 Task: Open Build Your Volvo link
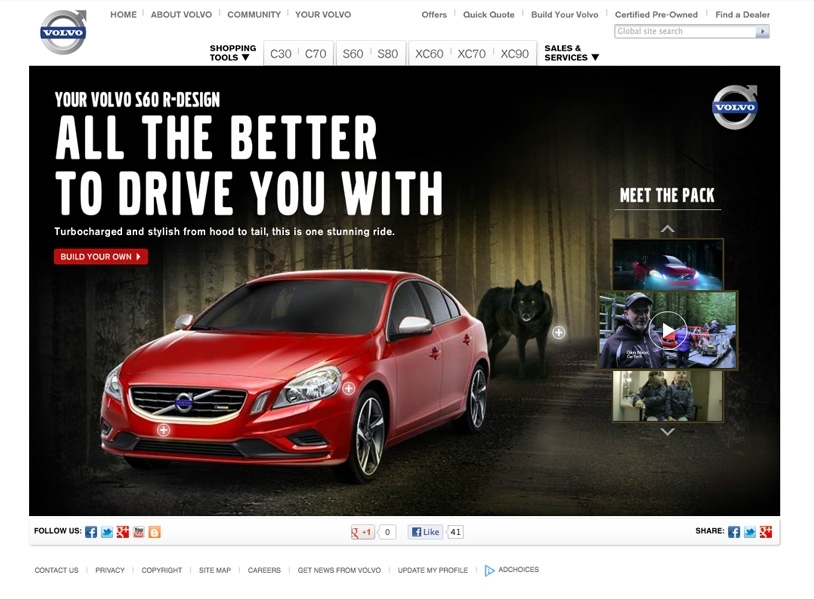coord(564,15)
